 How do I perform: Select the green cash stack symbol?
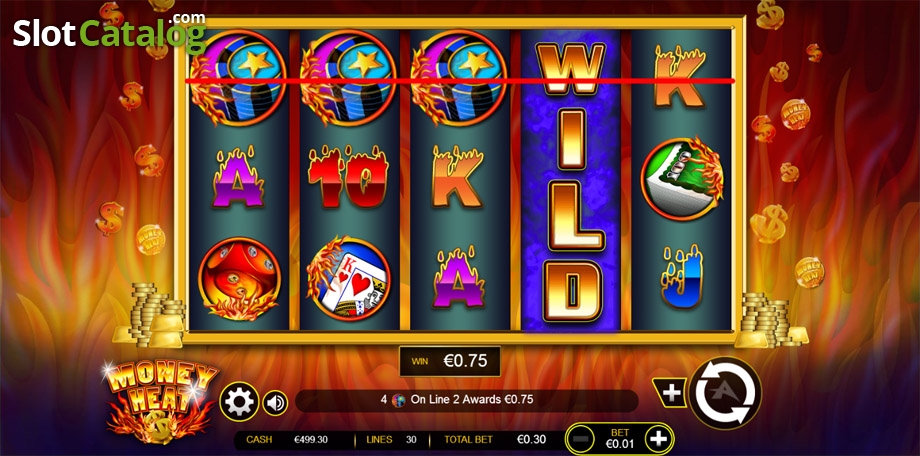coord(682,178)
